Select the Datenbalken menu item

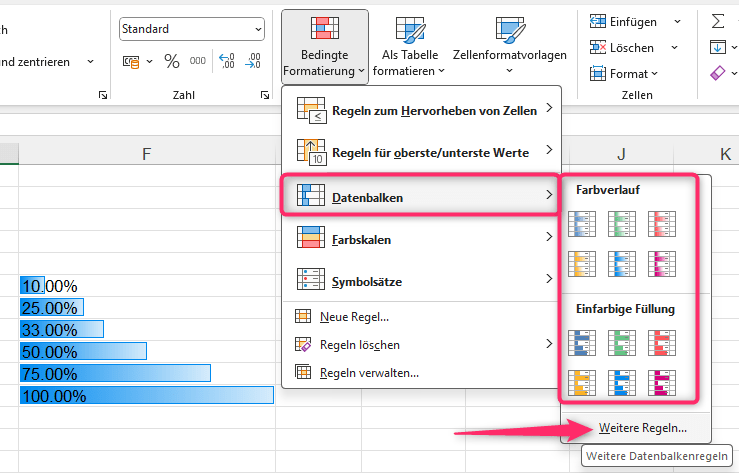pyautogui.click(x=419, y=196)
